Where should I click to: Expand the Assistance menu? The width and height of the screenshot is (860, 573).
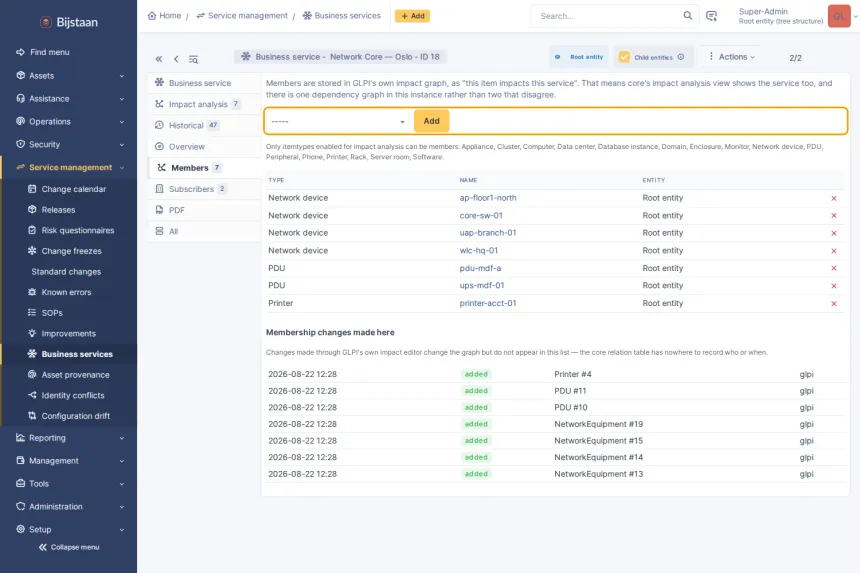69,99
